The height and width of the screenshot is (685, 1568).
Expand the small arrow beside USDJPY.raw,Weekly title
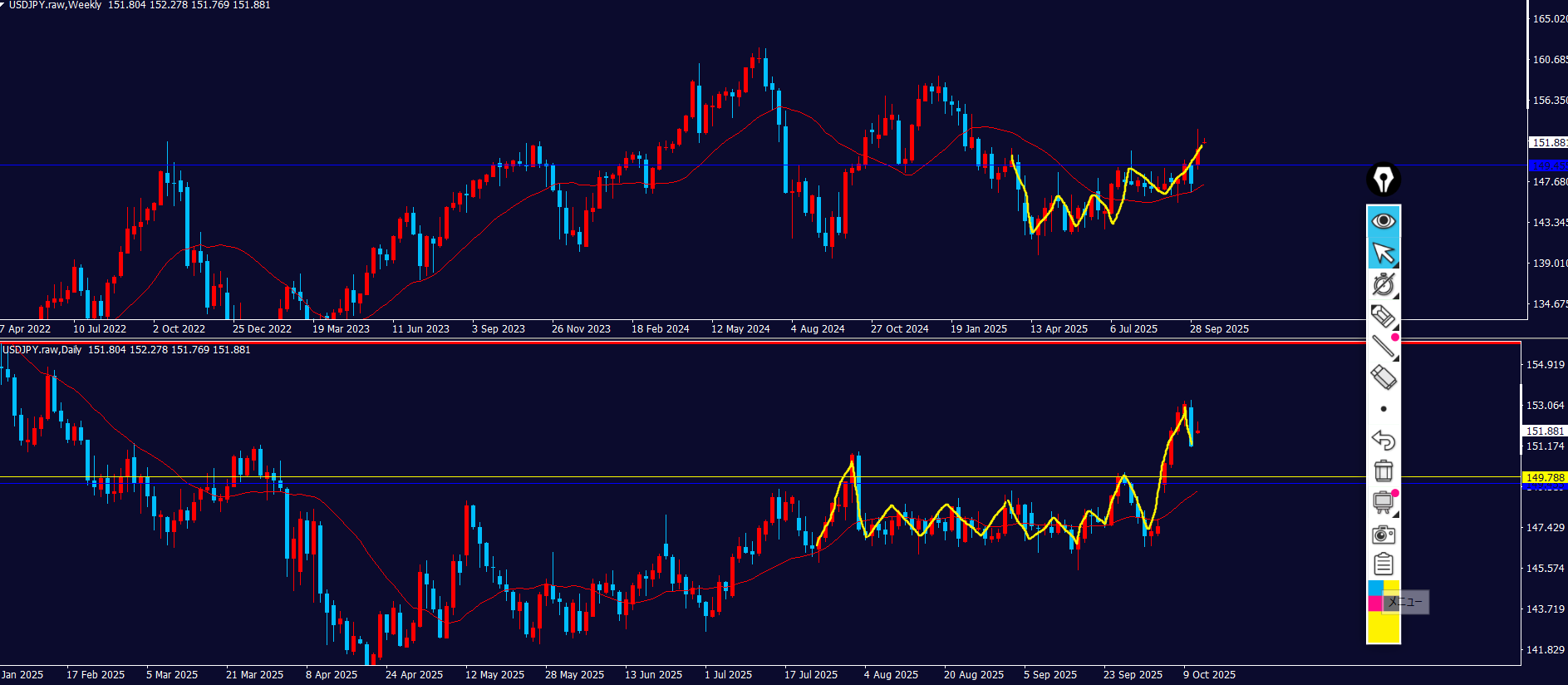pyautogui.click(x=3, y=5)
